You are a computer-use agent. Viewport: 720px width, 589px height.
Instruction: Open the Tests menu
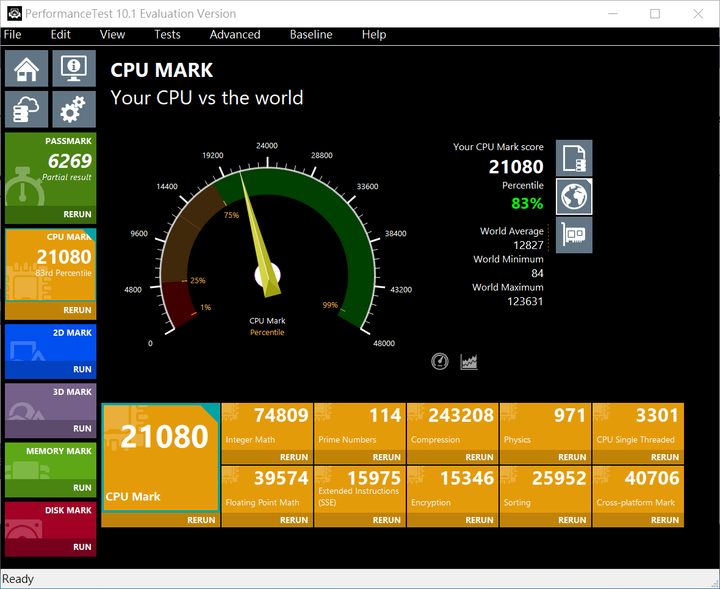tap(167, 35)
